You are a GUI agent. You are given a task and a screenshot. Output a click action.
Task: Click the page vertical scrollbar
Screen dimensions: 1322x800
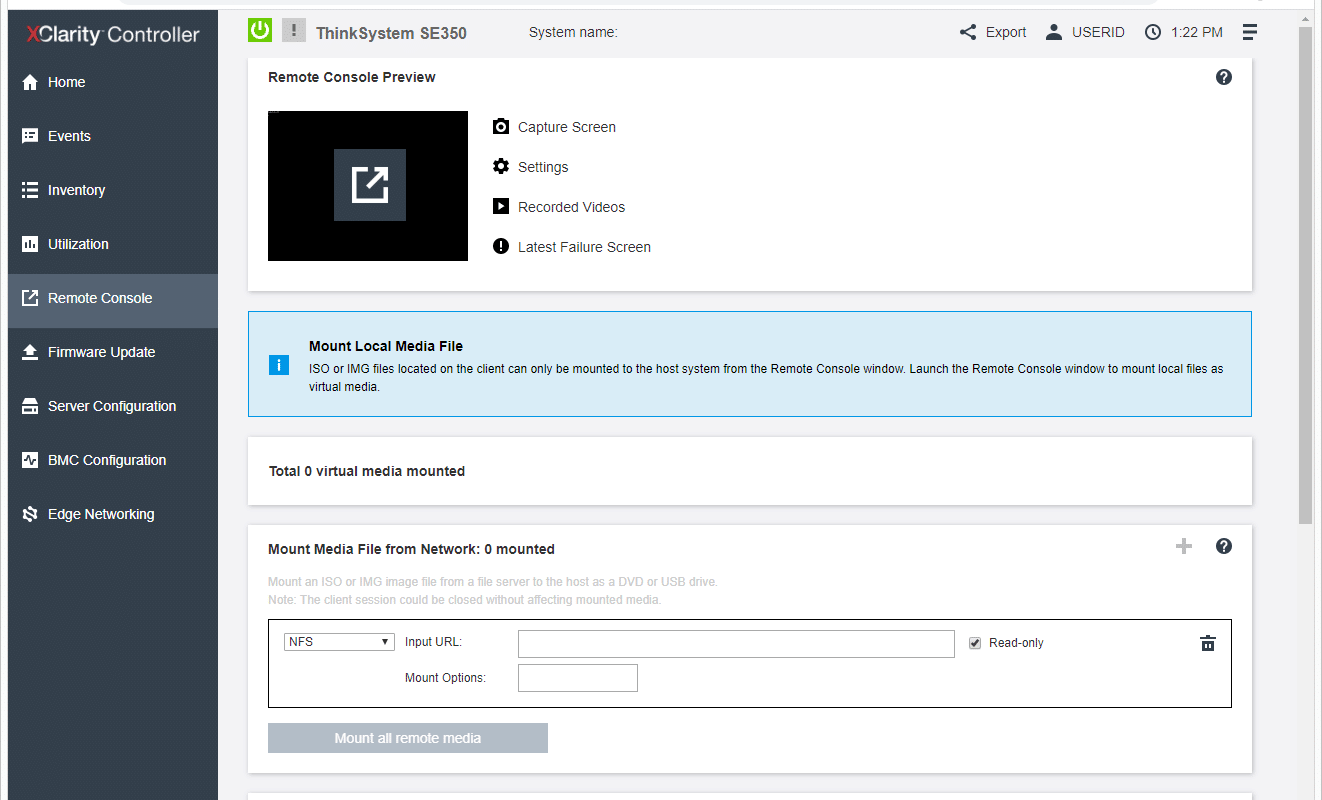pos(1306,275)
